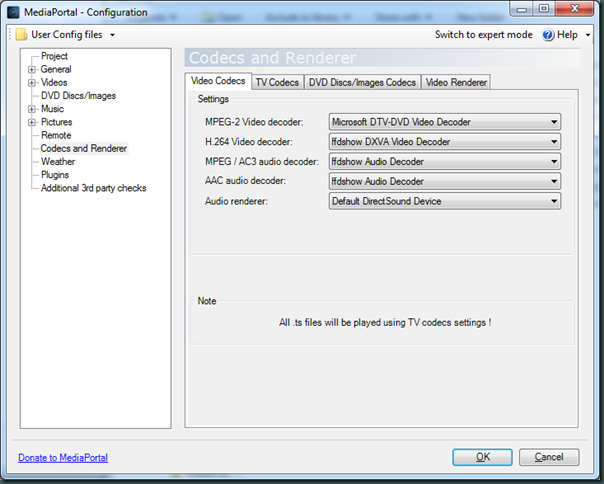Expand the Pictures tree node
Viewport: 604px width, 484px height.
pos(32,123)
